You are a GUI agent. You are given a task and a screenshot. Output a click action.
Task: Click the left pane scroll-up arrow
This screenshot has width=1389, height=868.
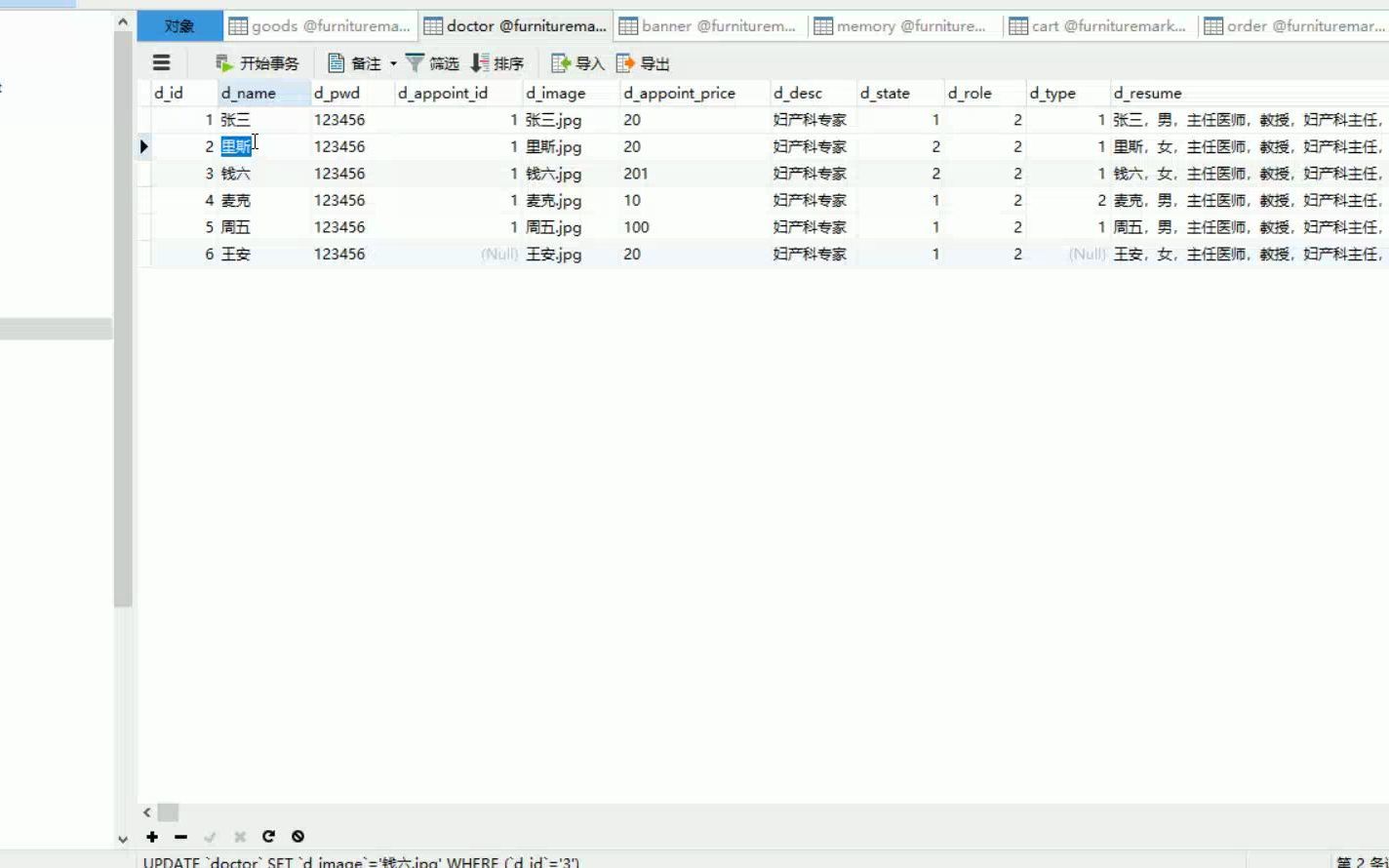click(x=123, y=21)
